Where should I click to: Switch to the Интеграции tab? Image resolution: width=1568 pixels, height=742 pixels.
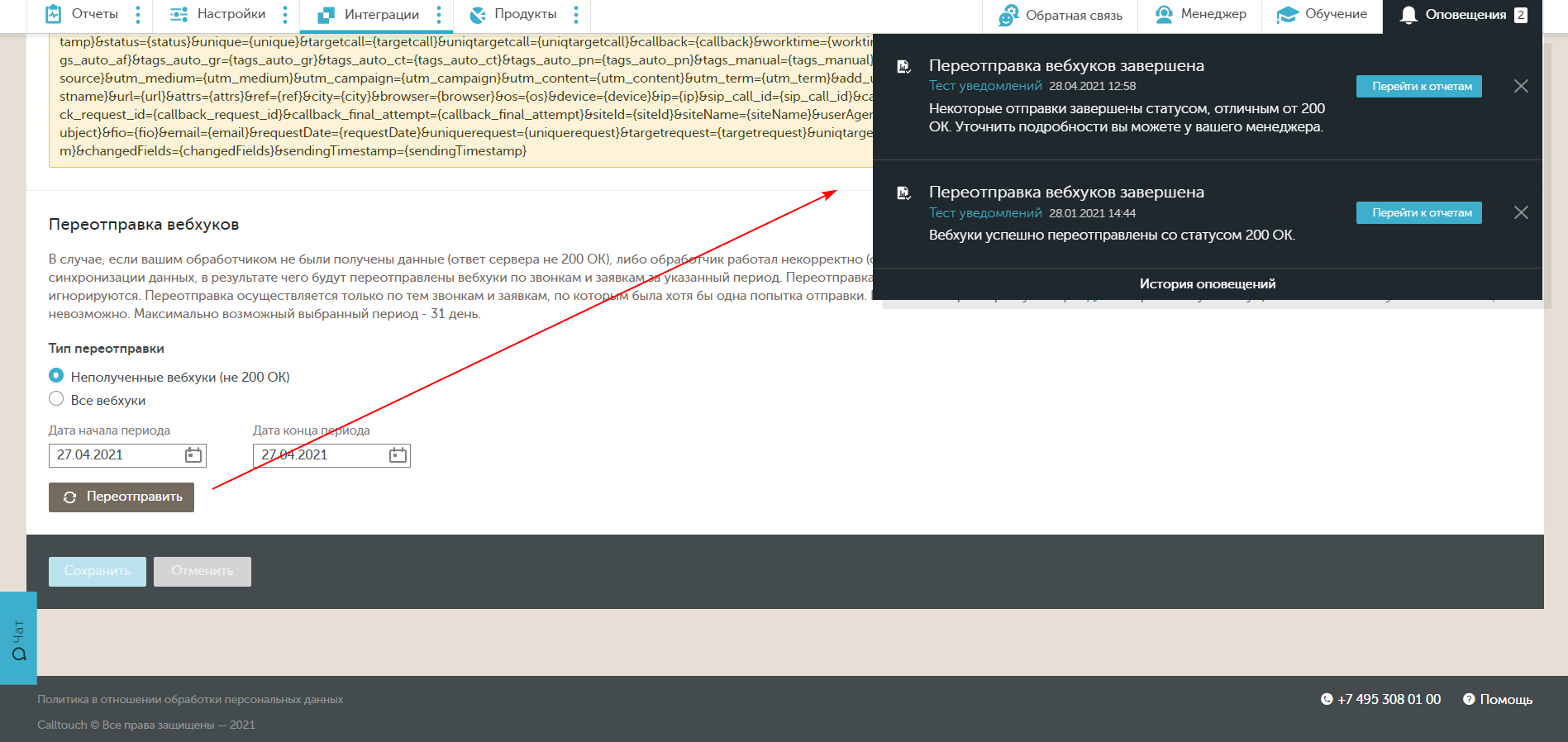(381, 14)
